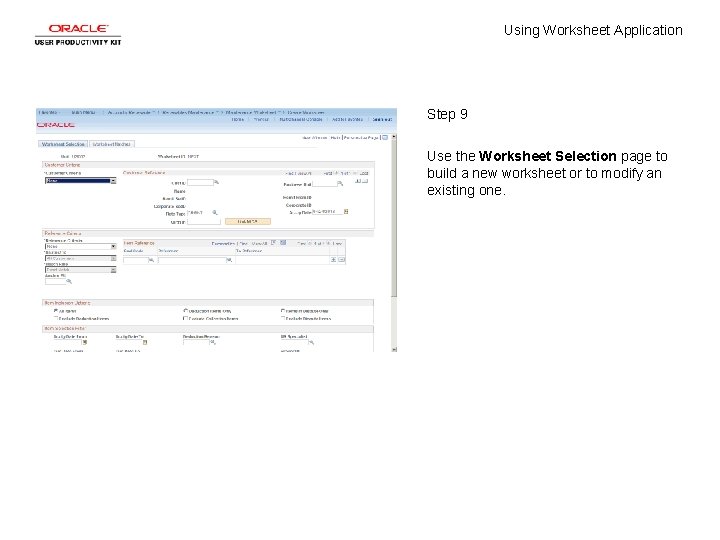Select Deduction Items Only radio option
The height and width of the screenshot is (540, 720).
click(186, 311)
